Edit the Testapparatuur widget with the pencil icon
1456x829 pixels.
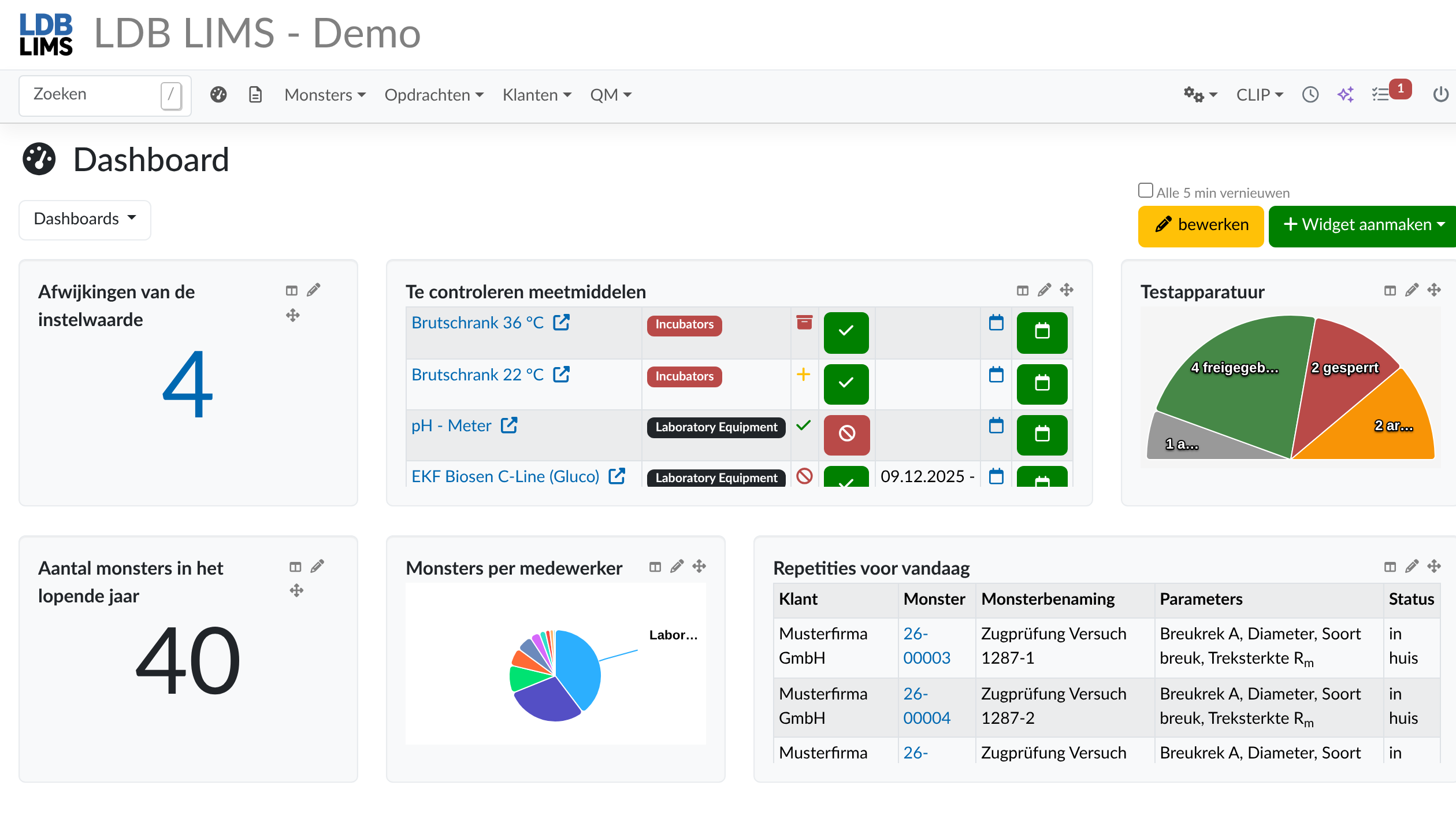tap(1412, 290)
